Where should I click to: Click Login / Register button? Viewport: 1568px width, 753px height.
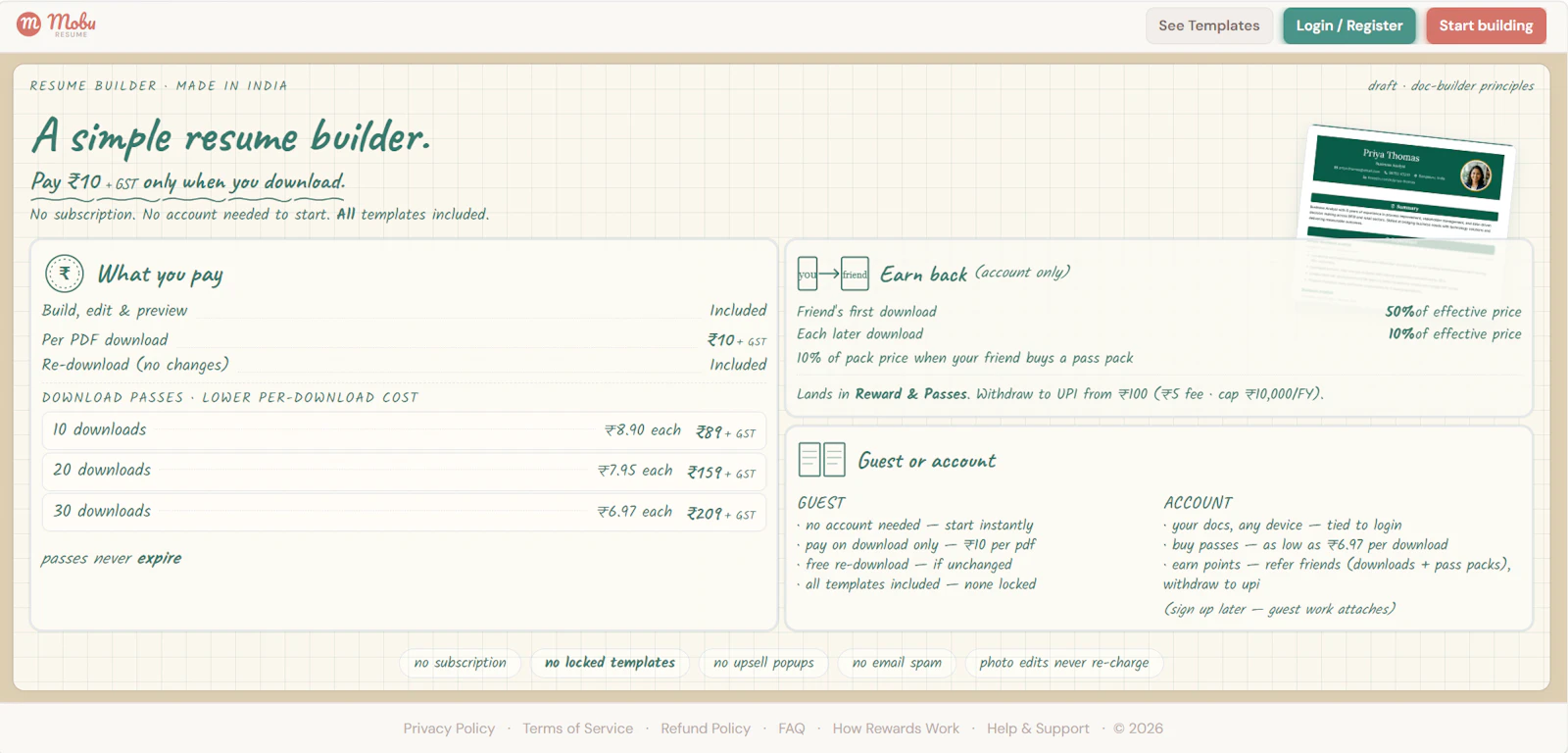point(1349,25)
